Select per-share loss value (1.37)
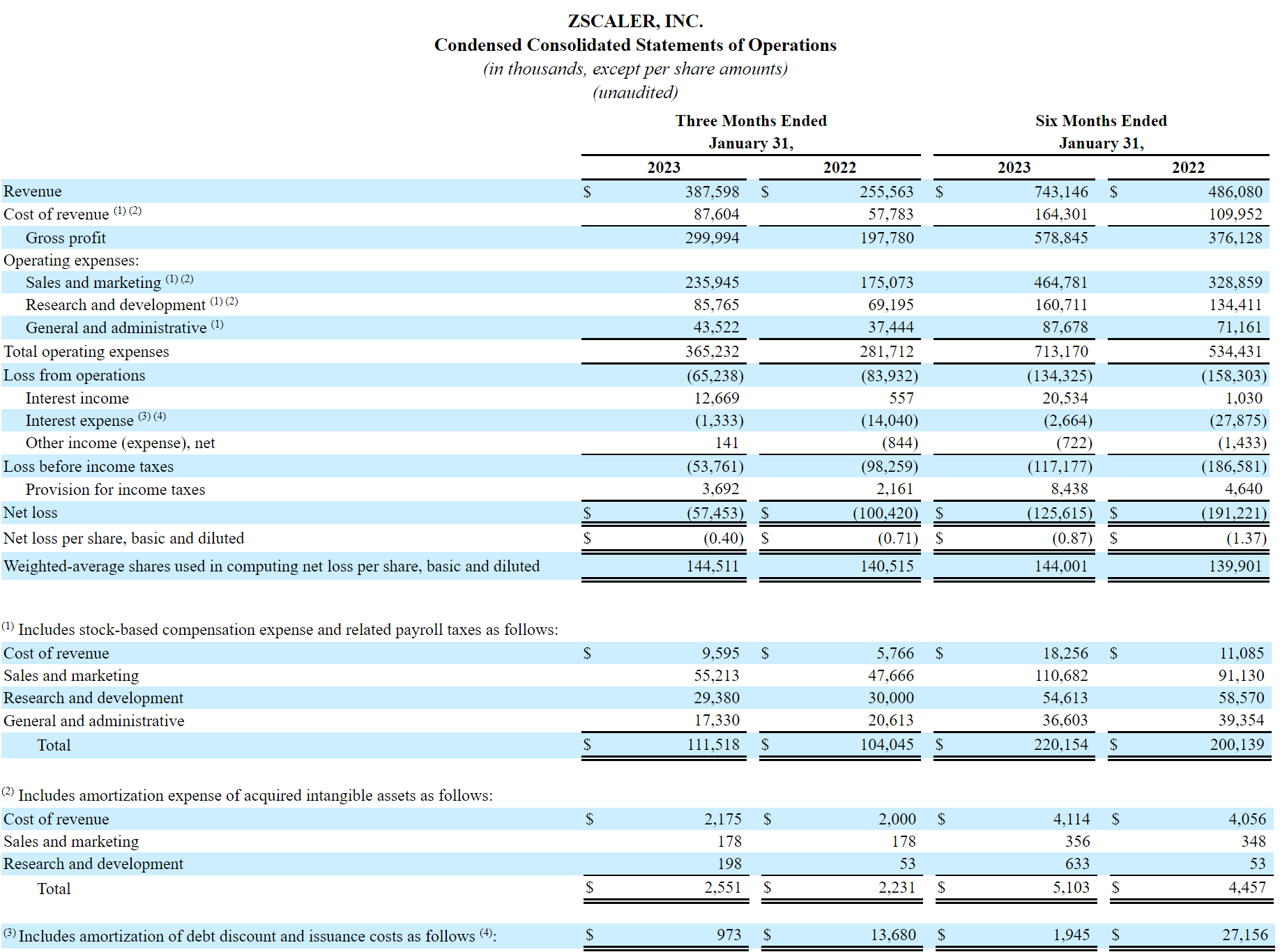This screenshot has width=1280, height=952. (x=1246, y=538)
